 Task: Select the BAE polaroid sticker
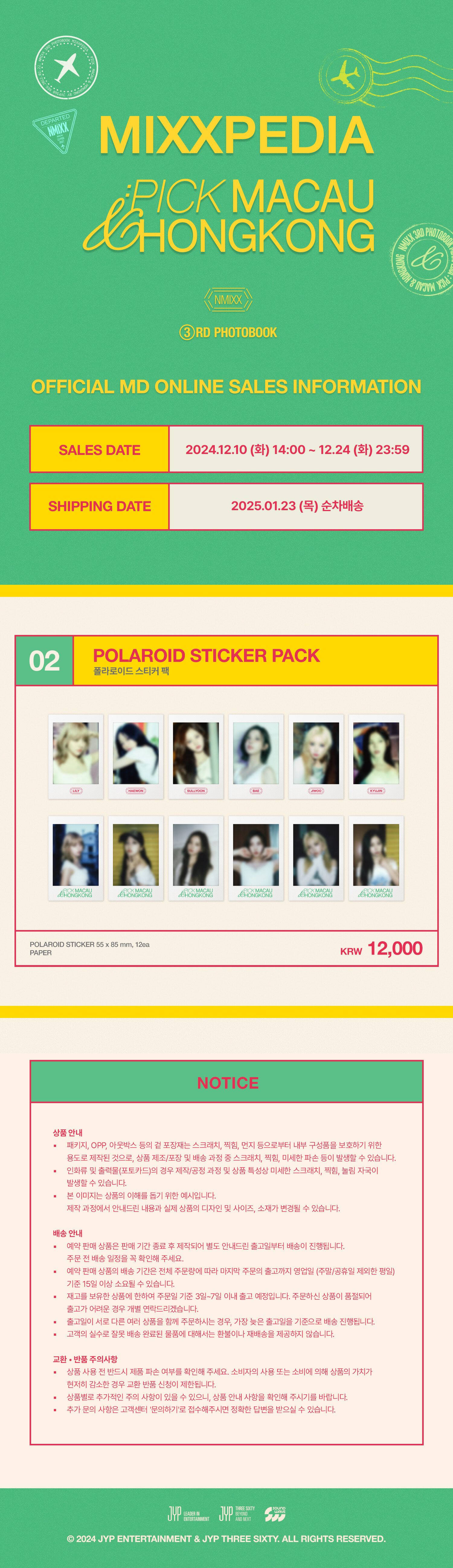click(256, 756)
